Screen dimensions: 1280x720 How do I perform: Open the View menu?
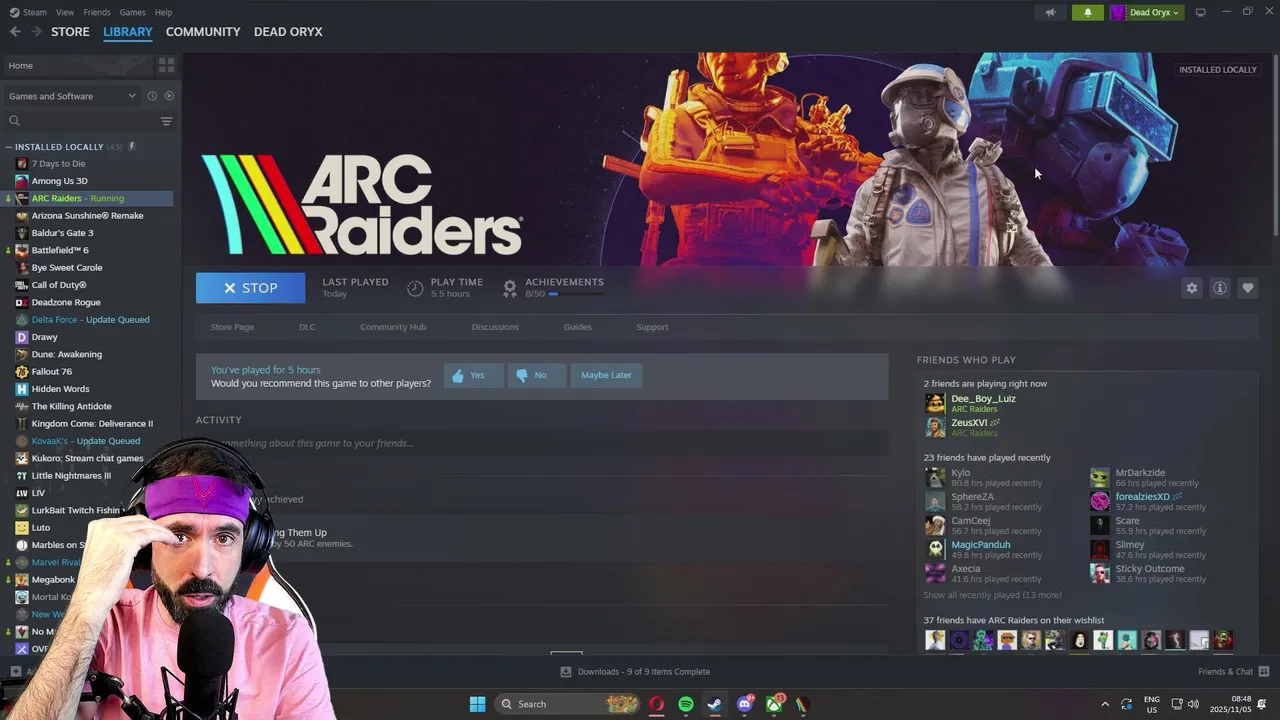65,12
